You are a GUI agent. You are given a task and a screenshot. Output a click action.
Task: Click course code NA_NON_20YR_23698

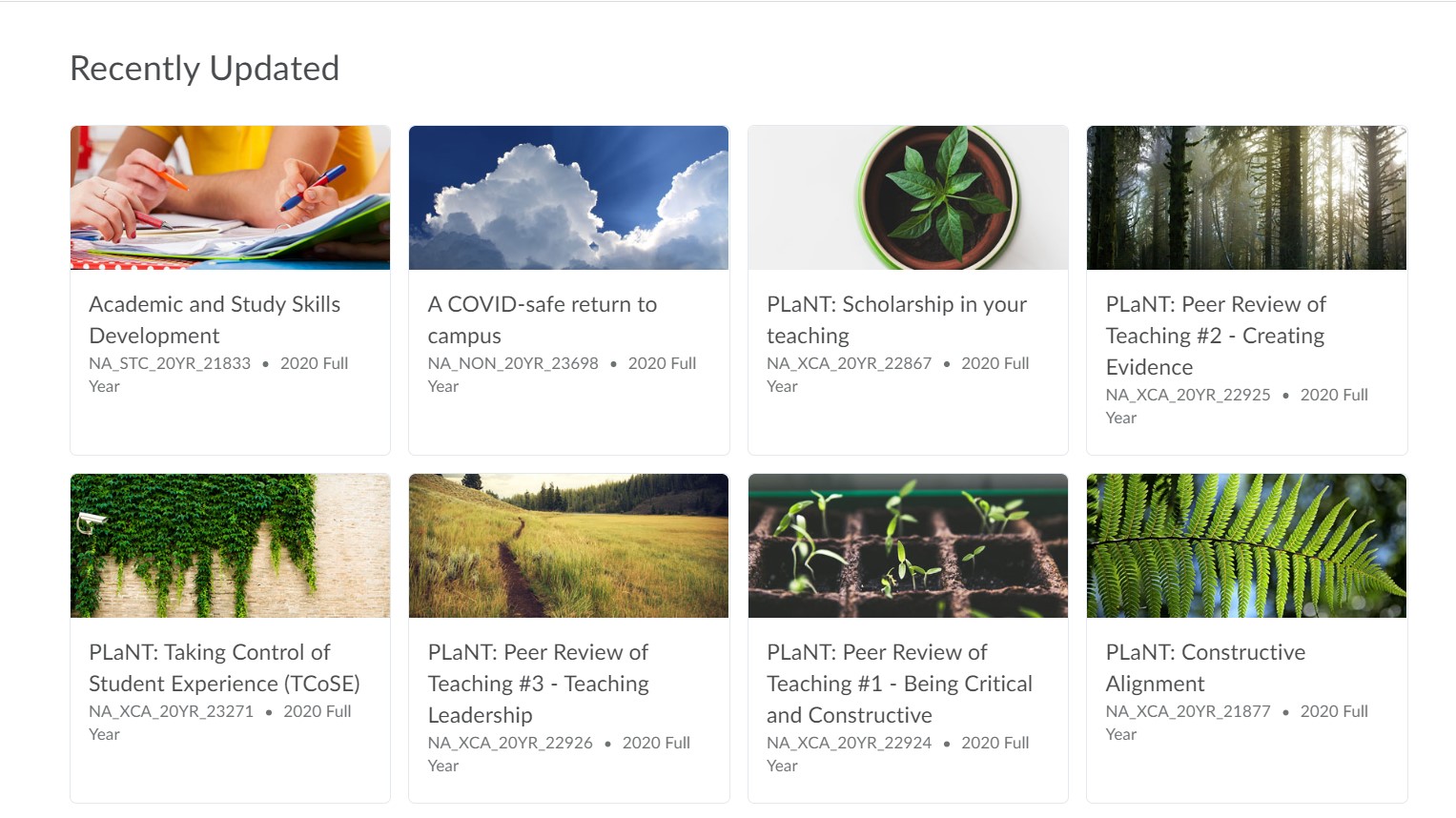(x=513, y=363)
